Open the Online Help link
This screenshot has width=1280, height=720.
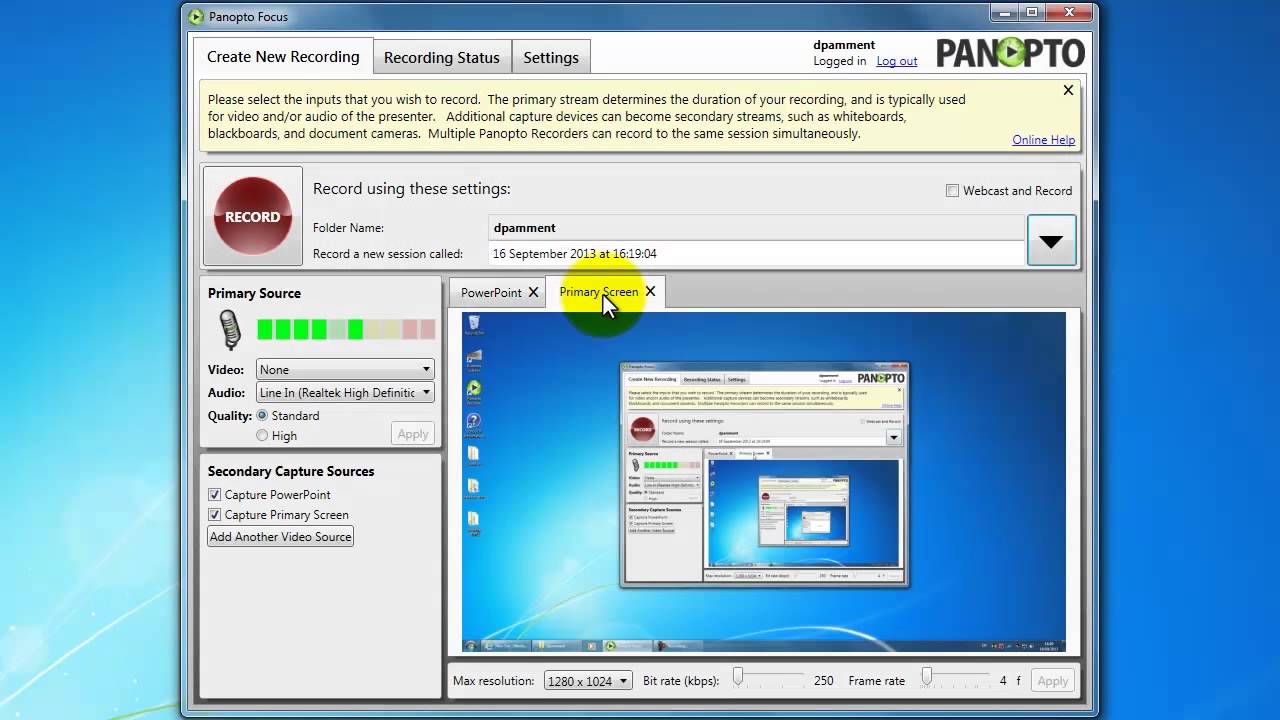1043,140
